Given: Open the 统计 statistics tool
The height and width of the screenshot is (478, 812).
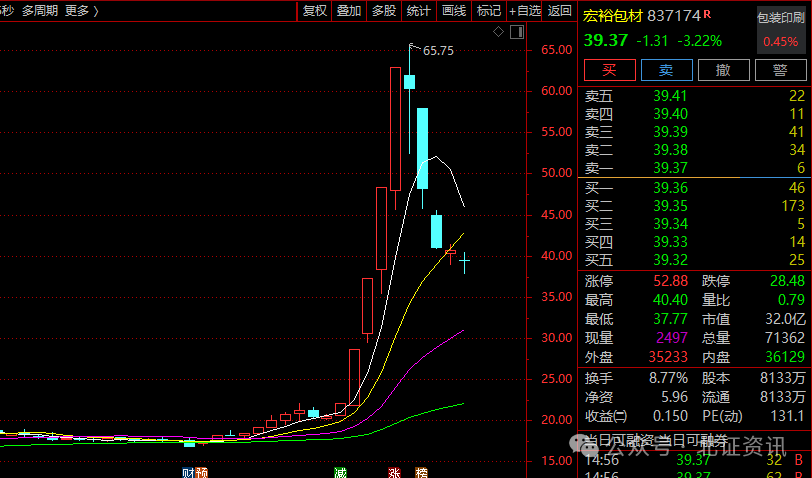Looking at the screenshot, I should click(418, 10).
